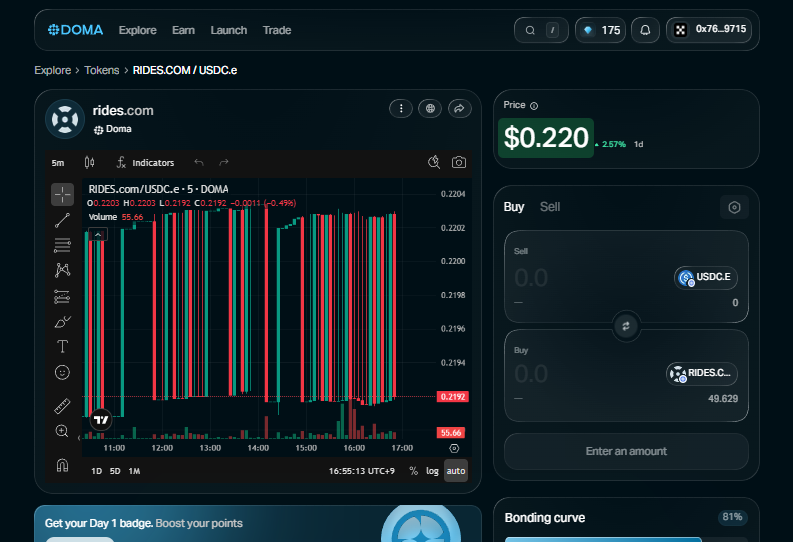
Task: Click the chart redo arrow
Action: pos(224,162)
